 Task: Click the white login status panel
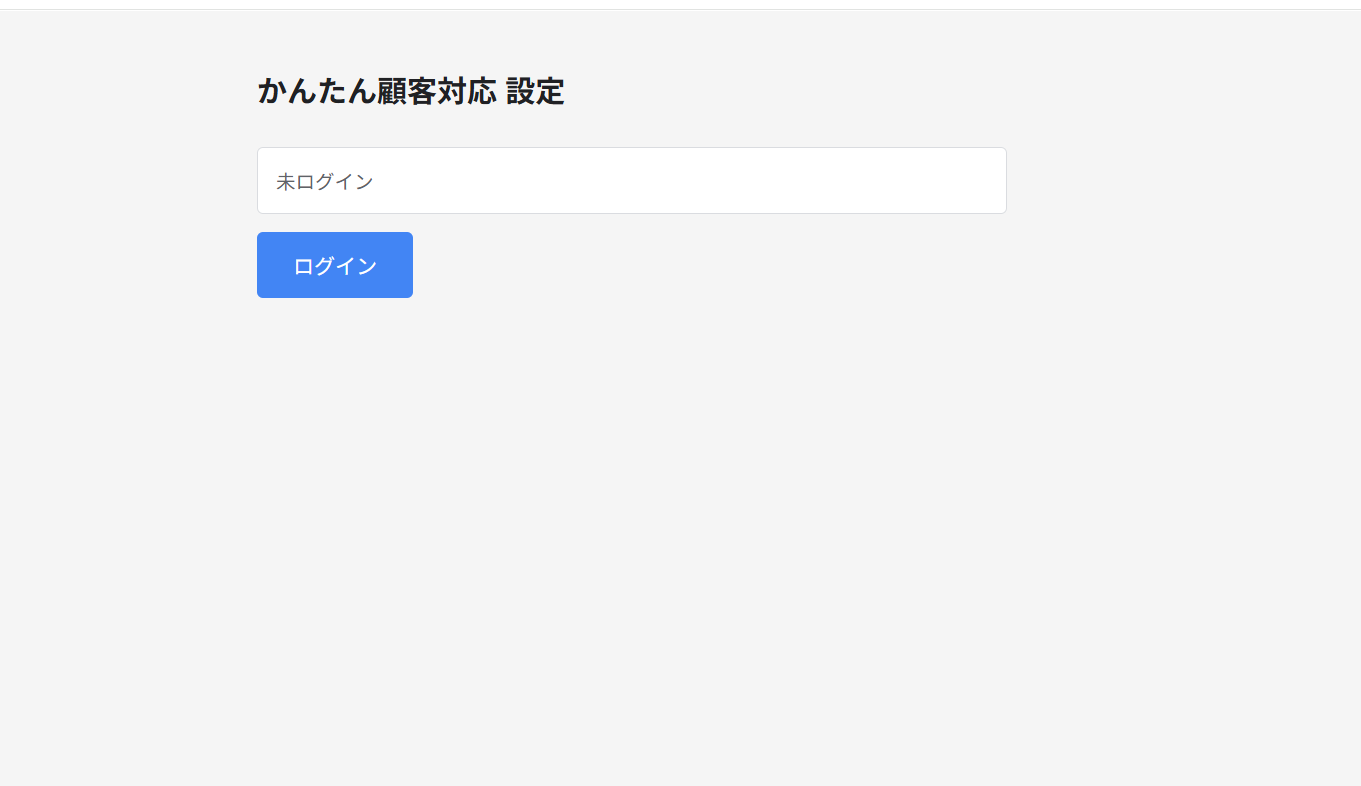click(x=631, y=180)
